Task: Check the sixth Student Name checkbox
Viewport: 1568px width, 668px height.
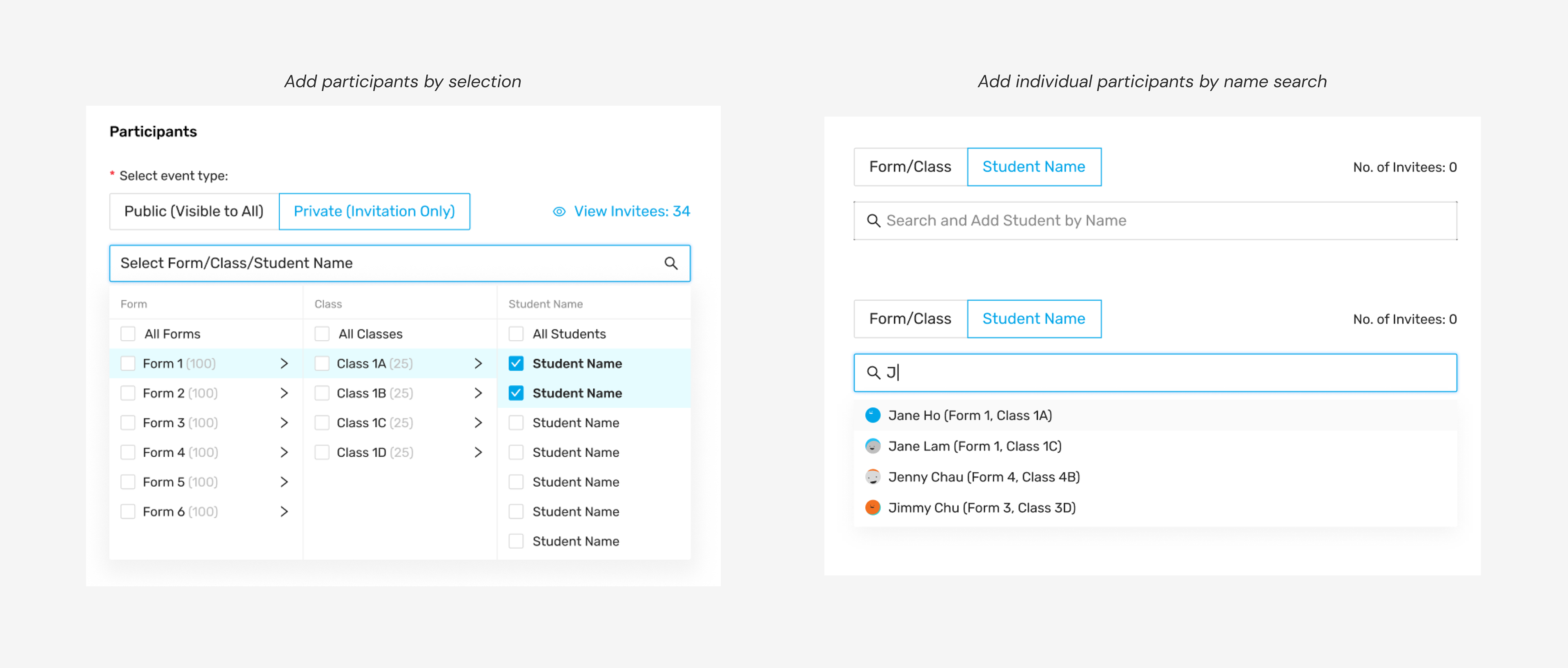Action: (x=516, y=512)
